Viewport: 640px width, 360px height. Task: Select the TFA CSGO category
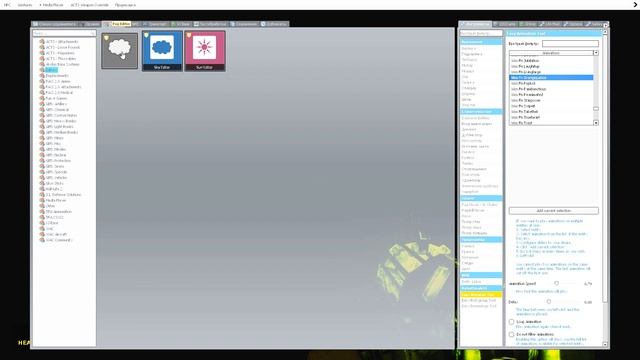pyautogui.click(x=54, y=217)
